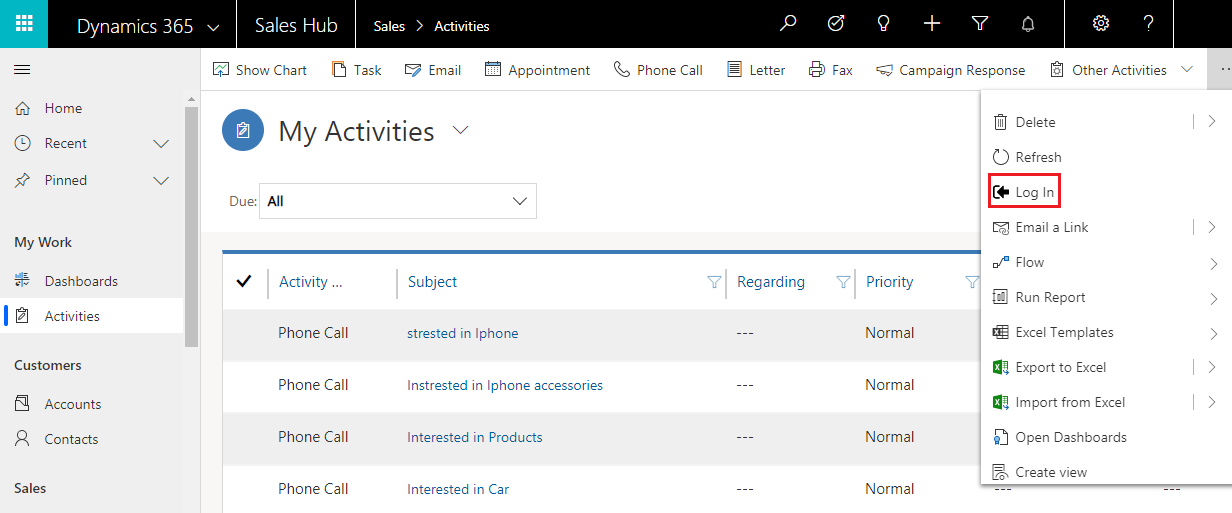The image size is (1232, 513).
Task: Open the app launcher waffle icon
Action: 24,24
